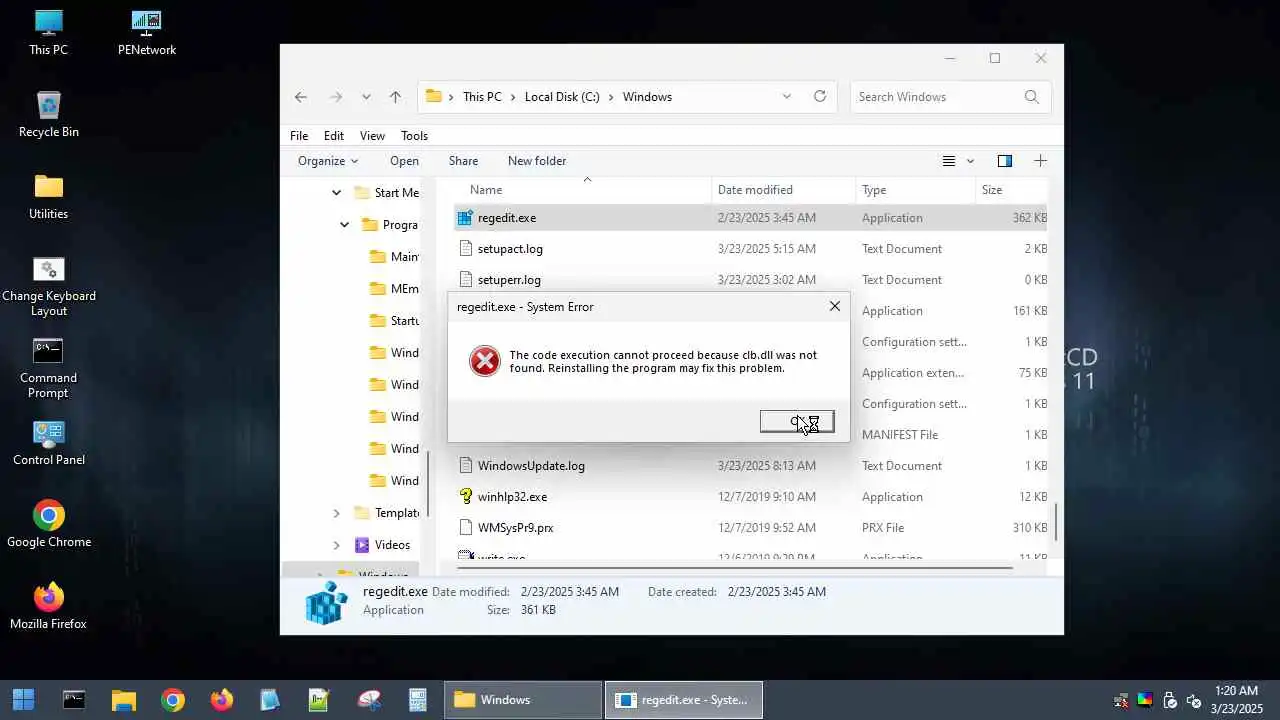This screenshot has height=720, width=1280.
Task: Select the Change Keyboard Layout desktop icon
Action: [x=48, y=287]
